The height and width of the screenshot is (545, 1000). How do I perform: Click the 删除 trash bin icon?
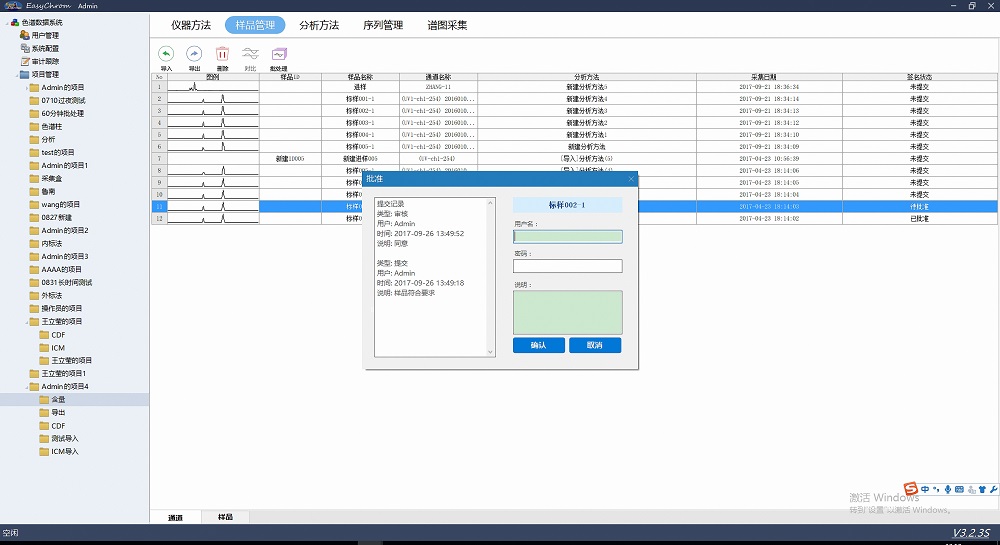222,54
